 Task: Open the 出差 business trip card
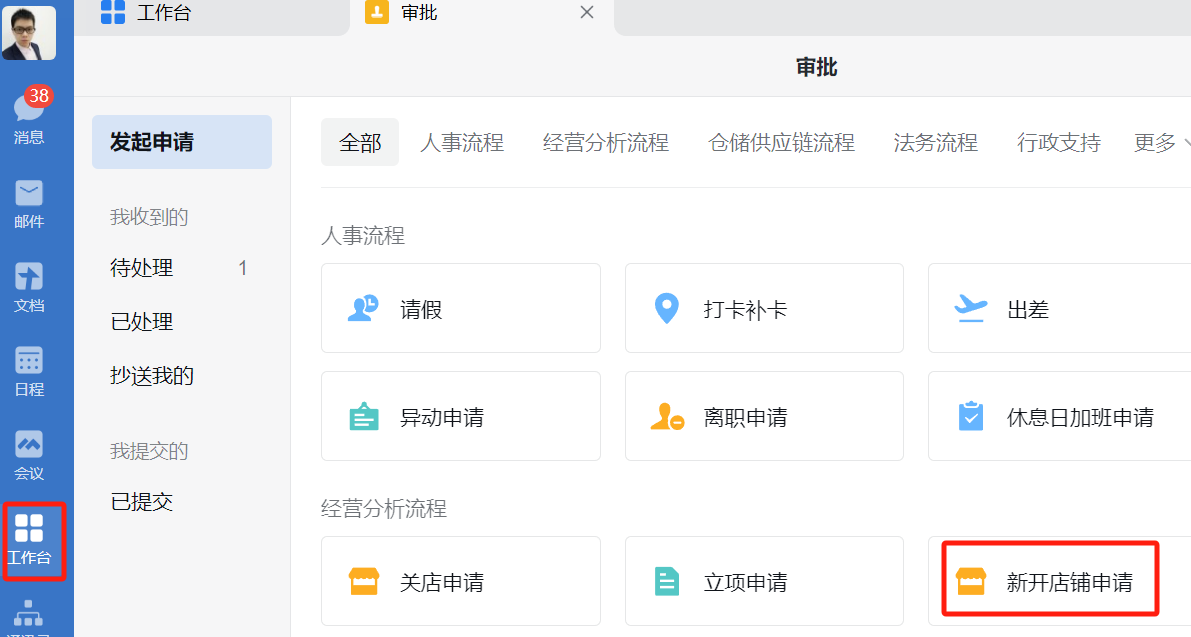click(1060, 308)
